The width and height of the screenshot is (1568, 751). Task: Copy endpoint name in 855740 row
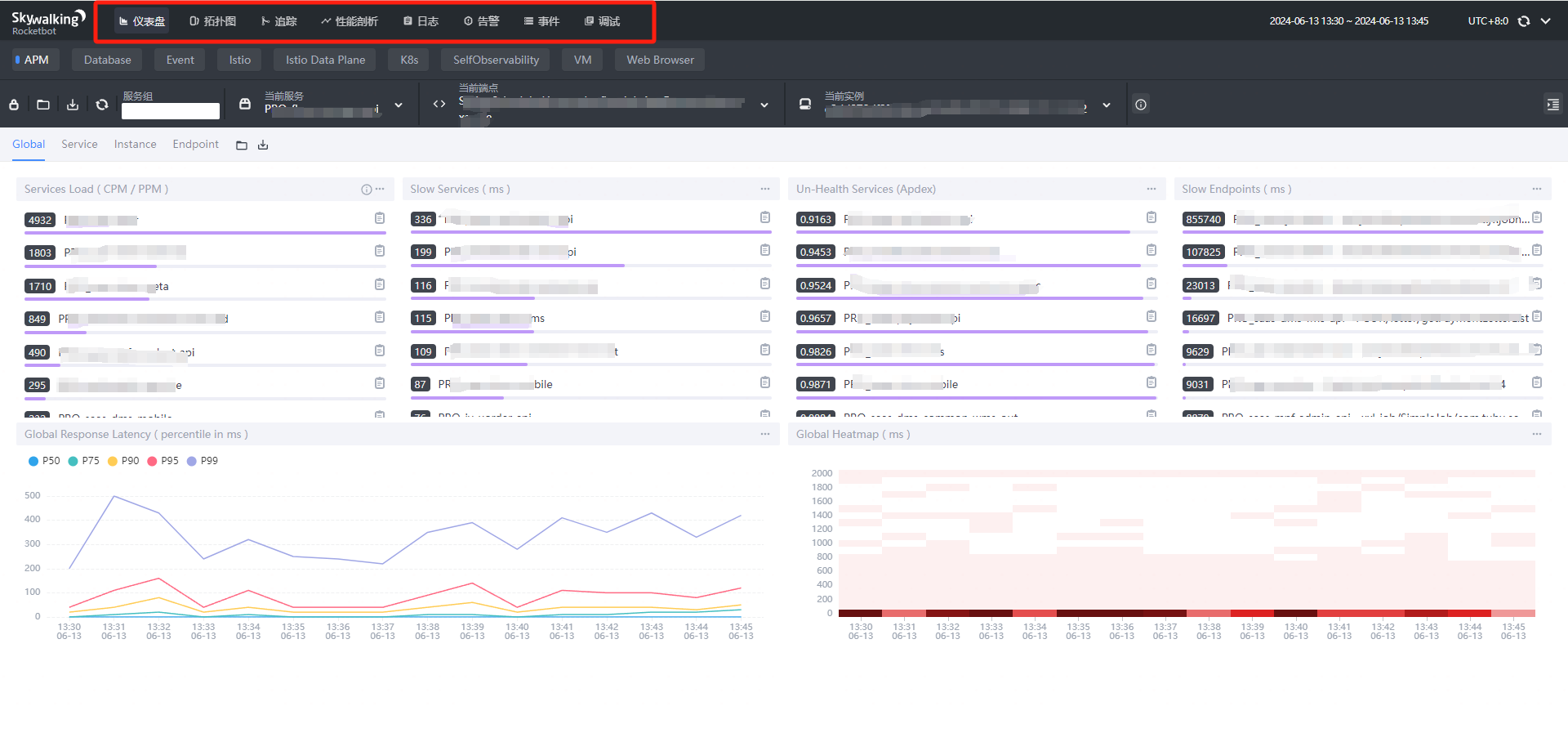(1537, 217)
